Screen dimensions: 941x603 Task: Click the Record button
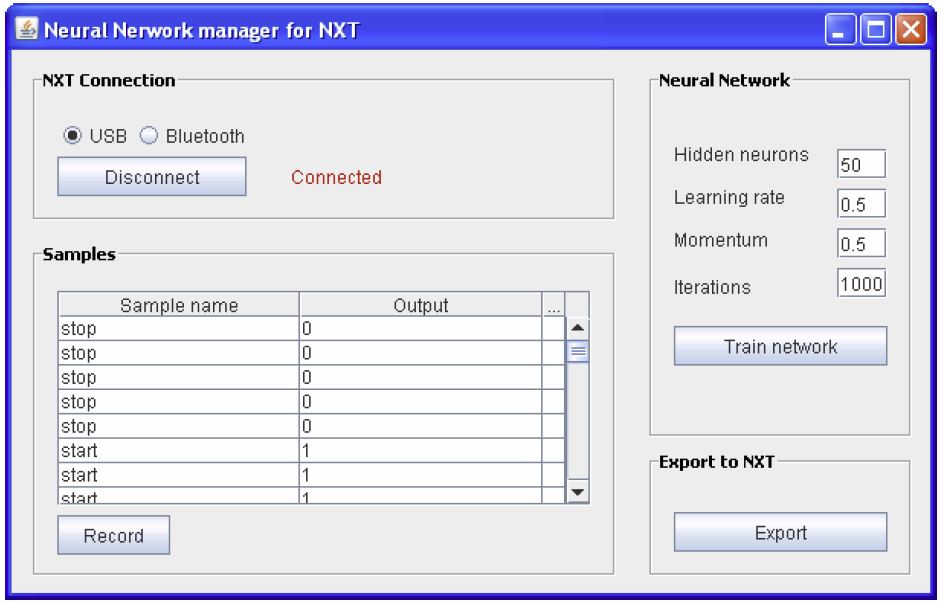pos(113,535)
